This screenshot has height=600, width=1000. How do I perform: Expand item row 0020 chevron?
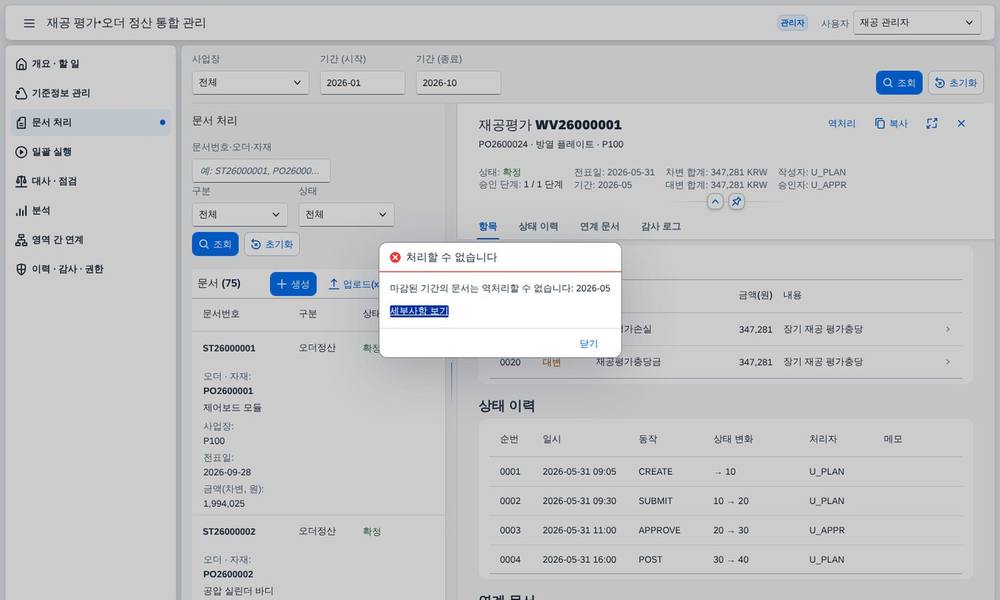point(948,362)
